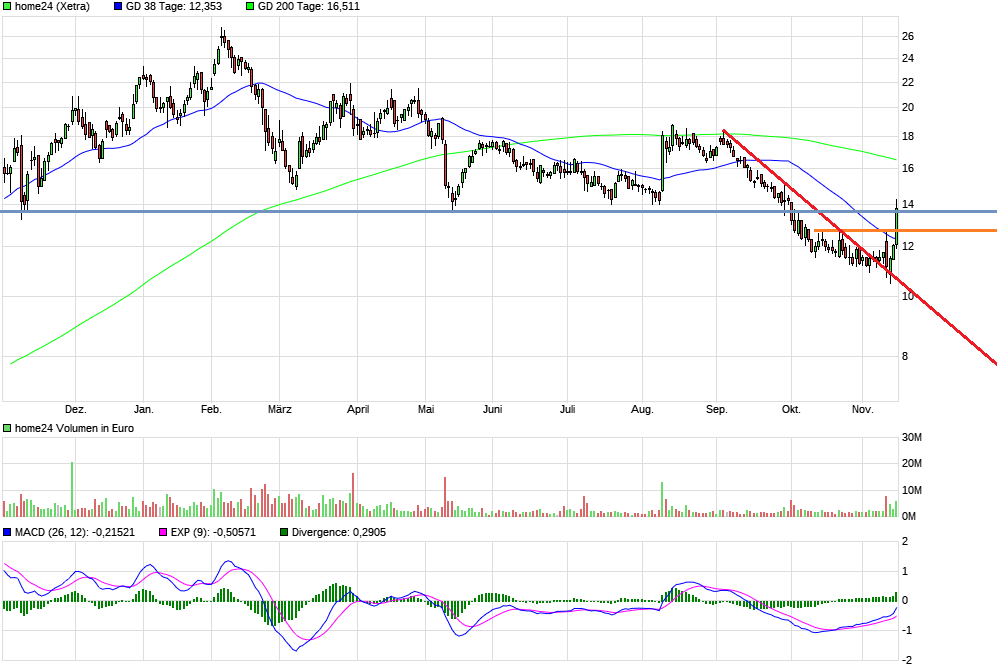The width and height of the screenshot is (997, 670).
Task: Click the 'Sep.' month axis label
Action: (x=717, y=409)
